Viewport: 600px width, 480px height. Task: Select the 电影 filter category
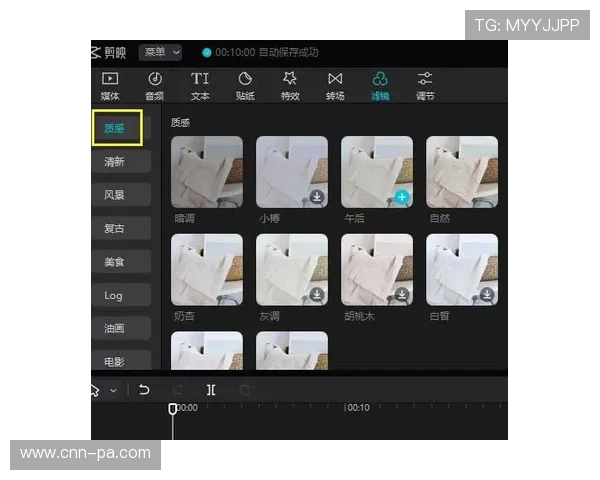(122, 361)
